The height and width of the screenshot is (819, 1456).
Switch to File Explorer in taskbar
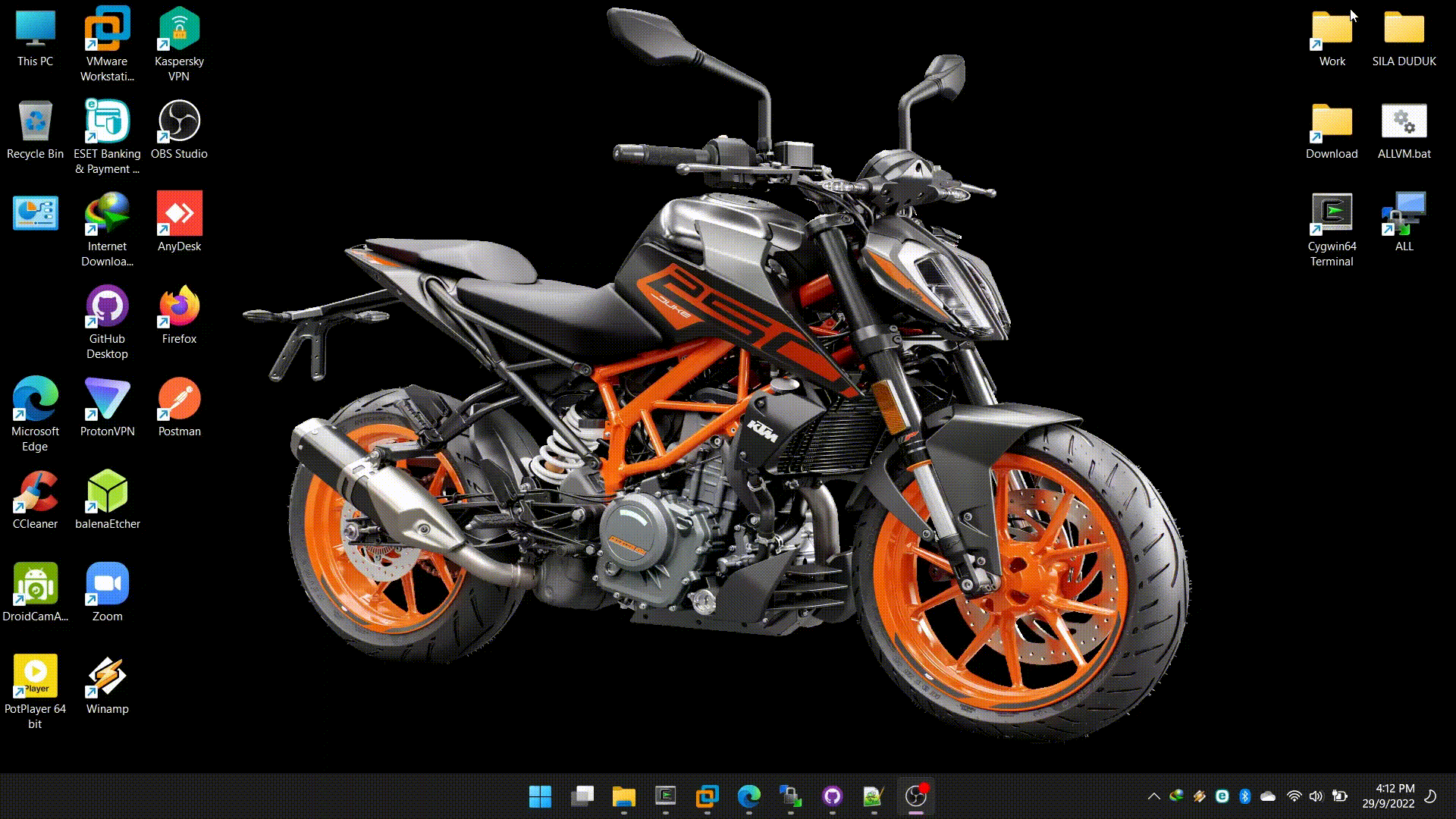[623, 796]
